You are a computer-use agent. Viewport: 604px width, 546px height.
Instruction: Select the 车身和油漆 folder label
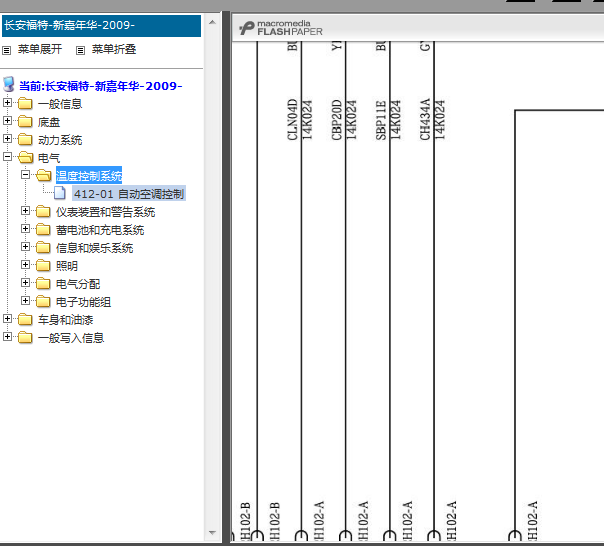point(65,320)
